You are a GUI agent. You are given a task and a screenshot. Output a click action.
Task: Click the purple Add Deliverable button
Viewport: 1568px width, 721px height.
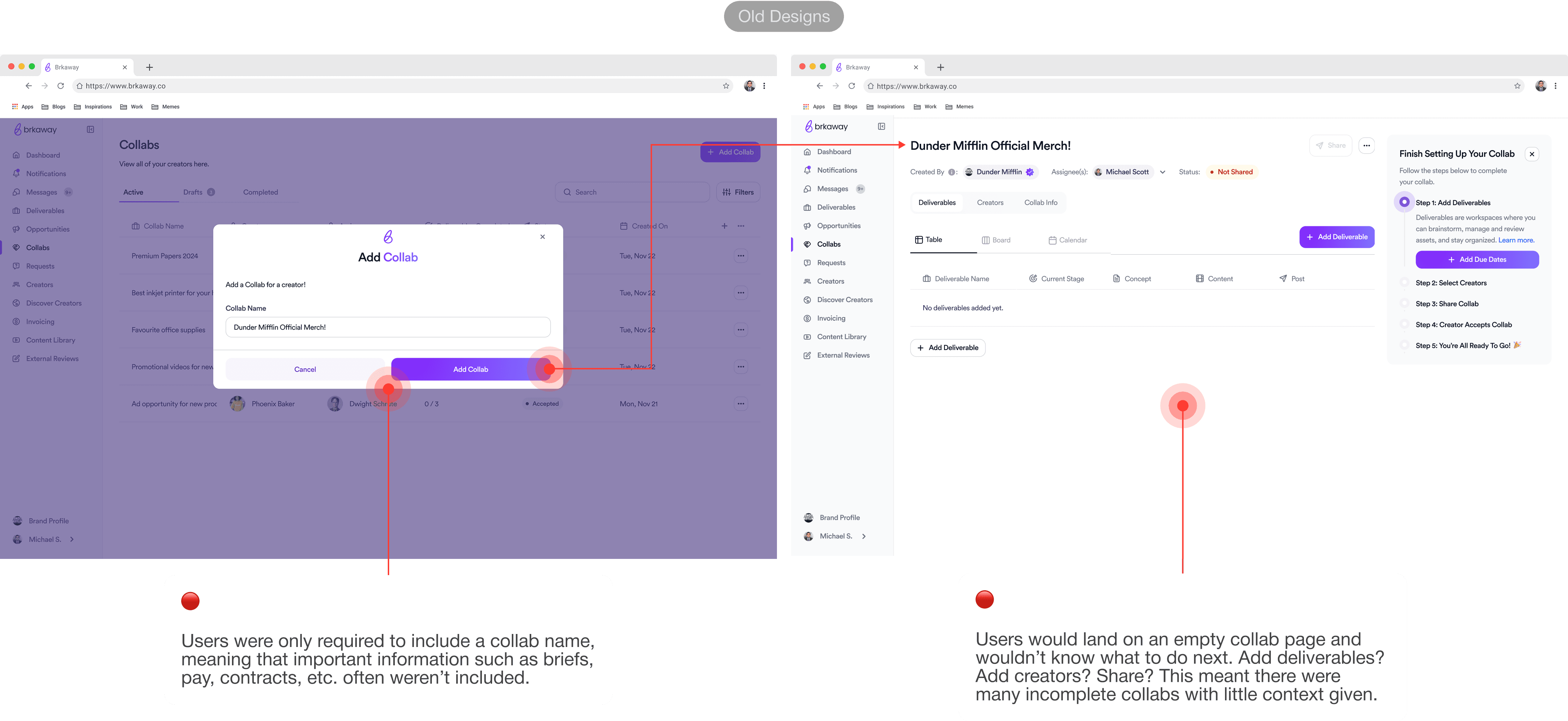click(x=1337, y=237)
